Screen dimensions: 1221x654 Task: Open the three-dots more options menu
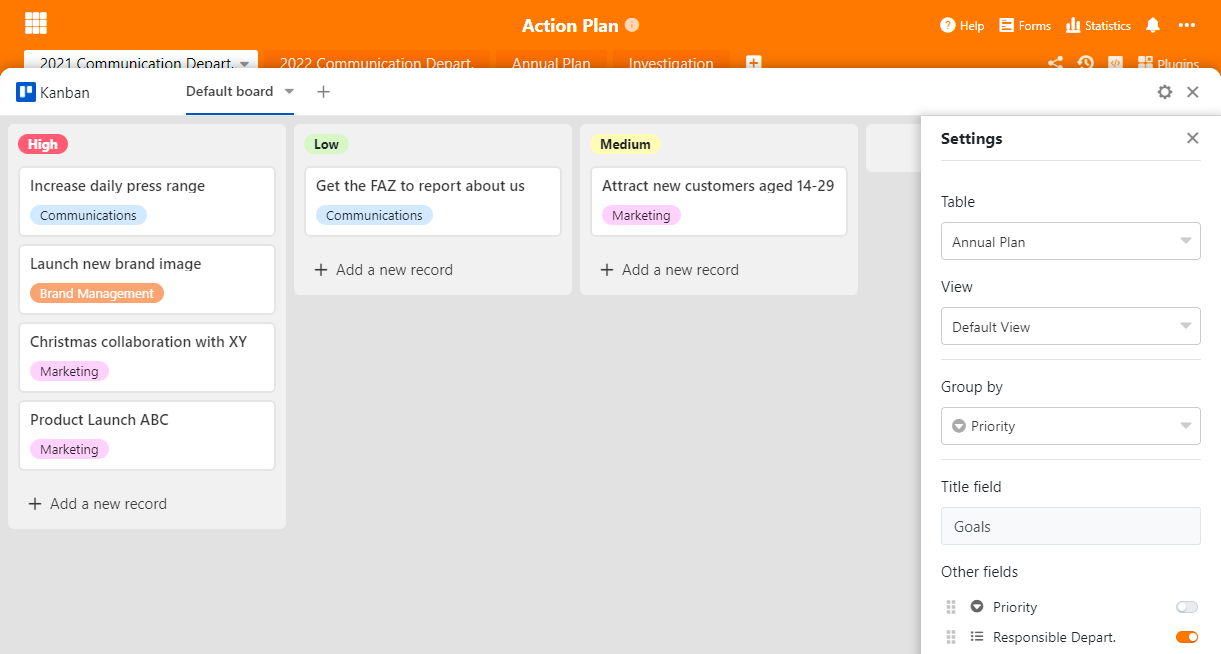tap(1187, 25)
